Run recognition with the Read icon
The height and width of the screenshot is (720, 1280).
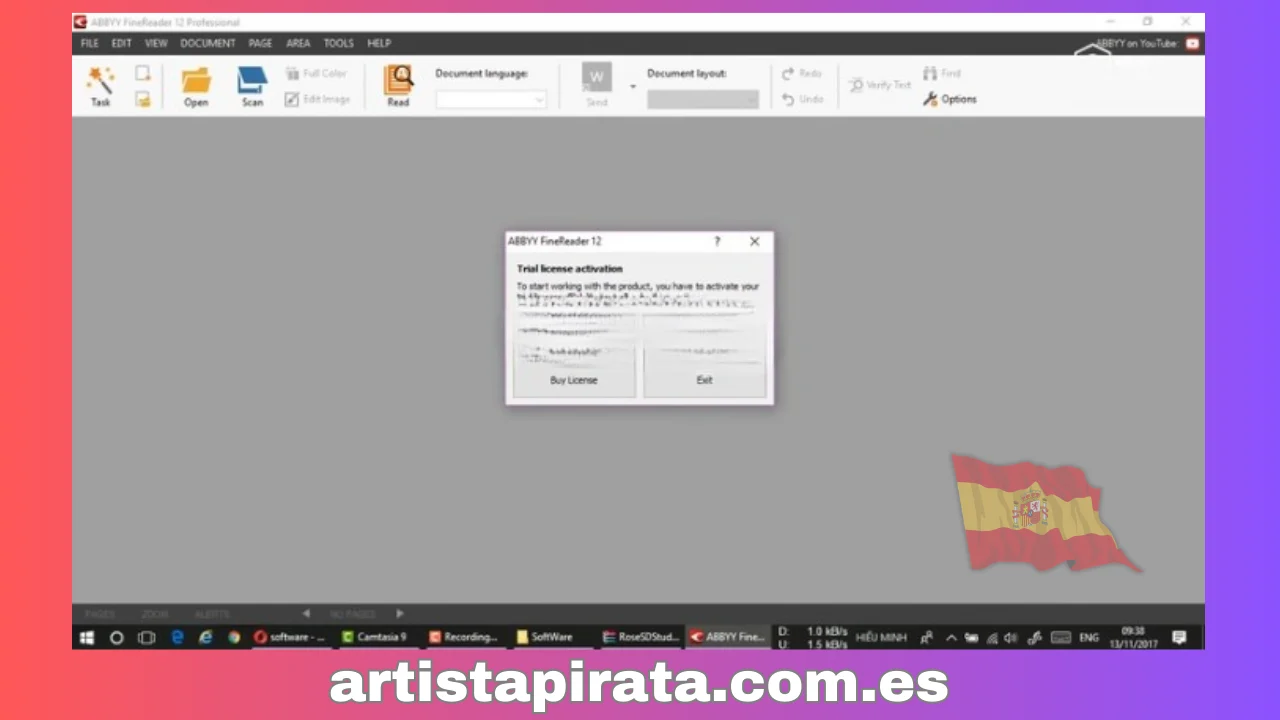(398, 87)
